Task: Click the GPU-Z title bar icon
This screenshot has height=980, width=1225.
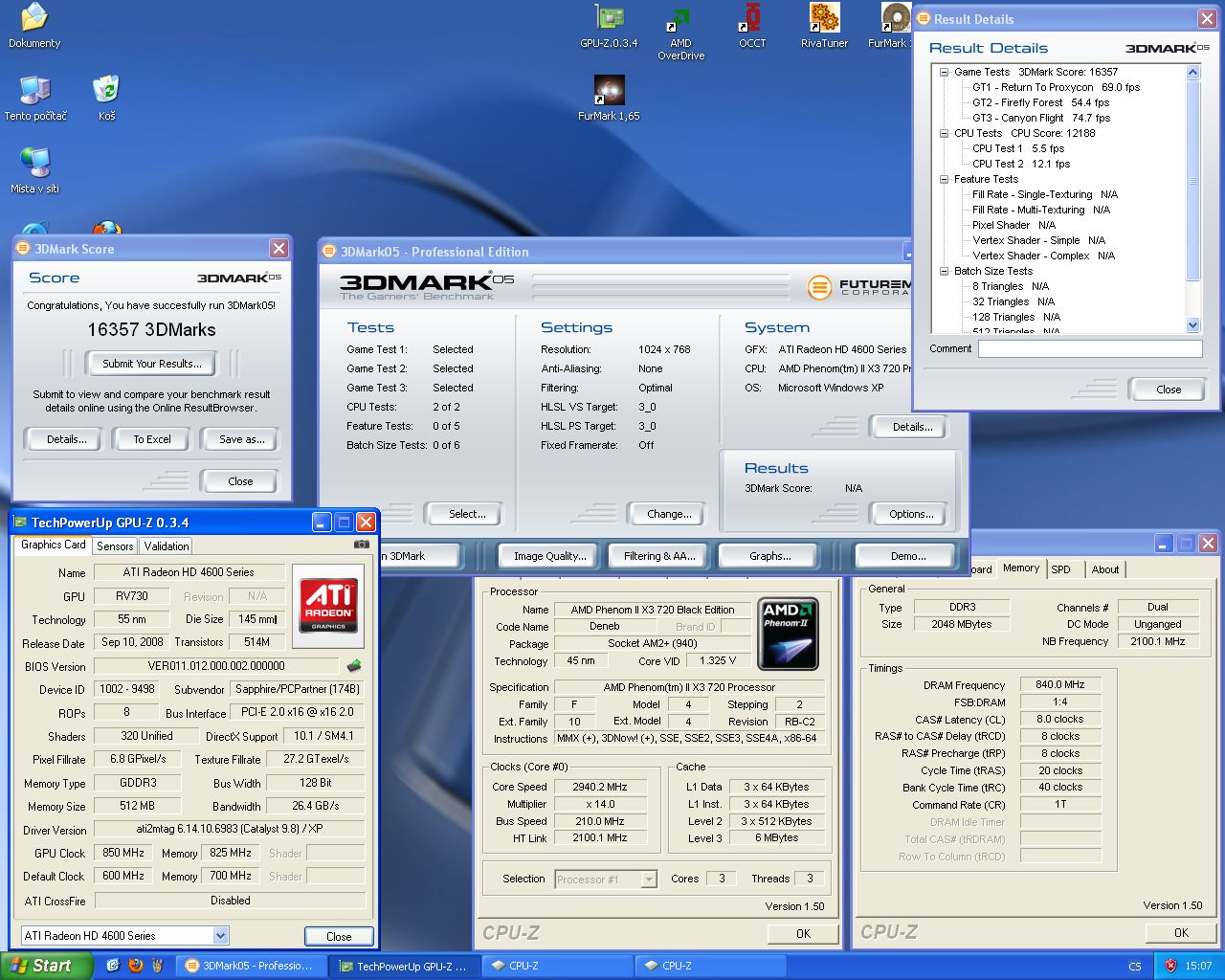Action: point(21,523)
